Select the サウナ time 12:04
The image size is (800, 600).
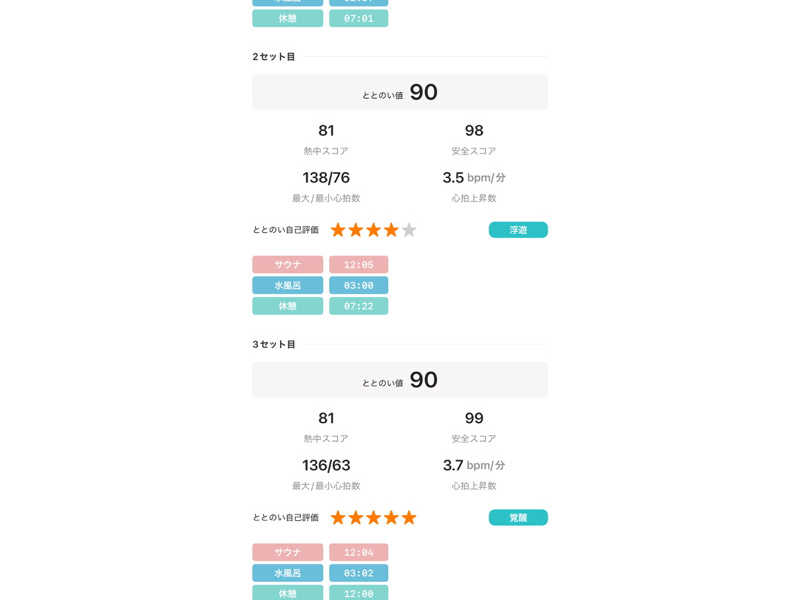pos(358,552)
